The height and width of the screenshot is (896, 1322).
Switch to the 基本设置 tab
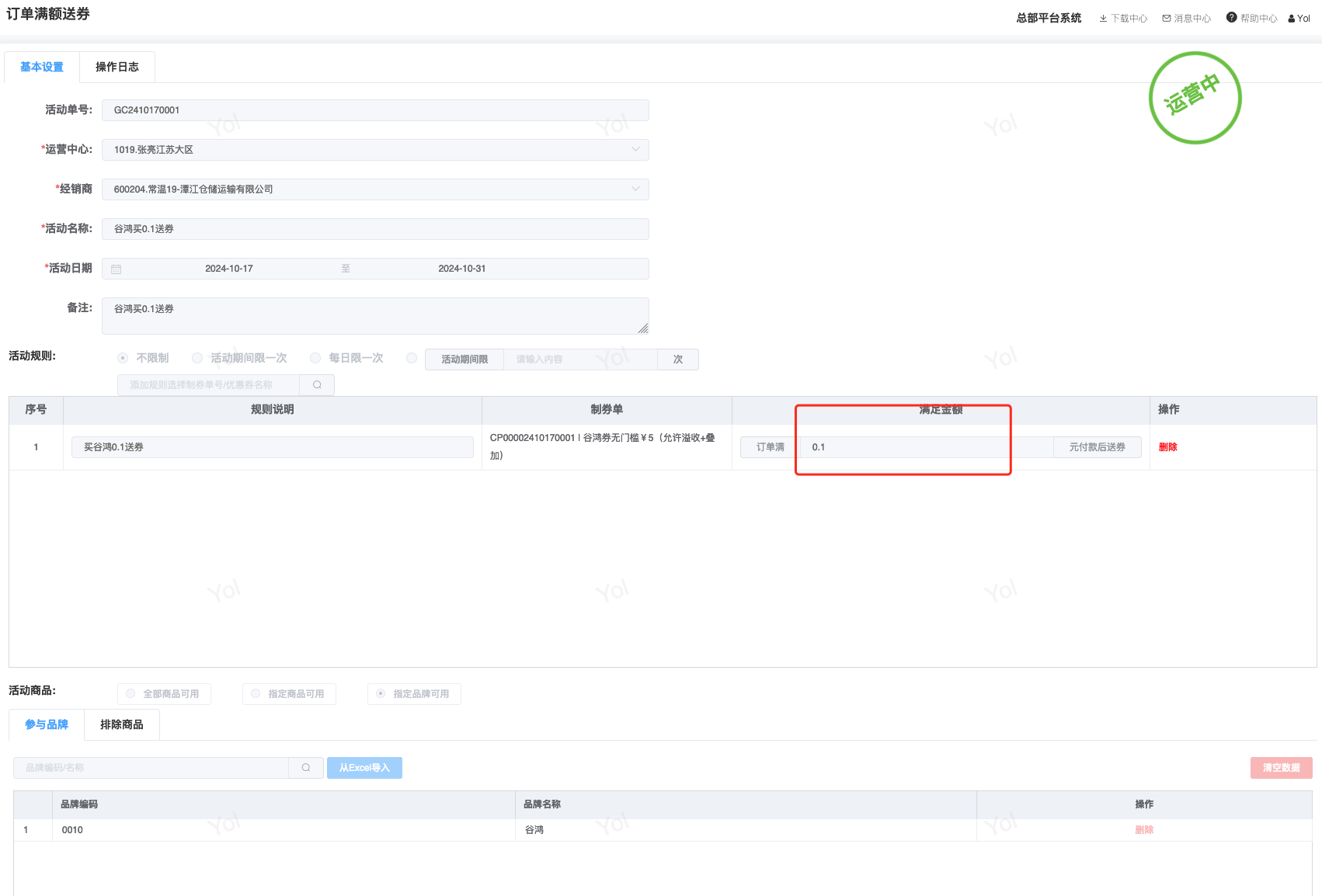tap(42, 67)
